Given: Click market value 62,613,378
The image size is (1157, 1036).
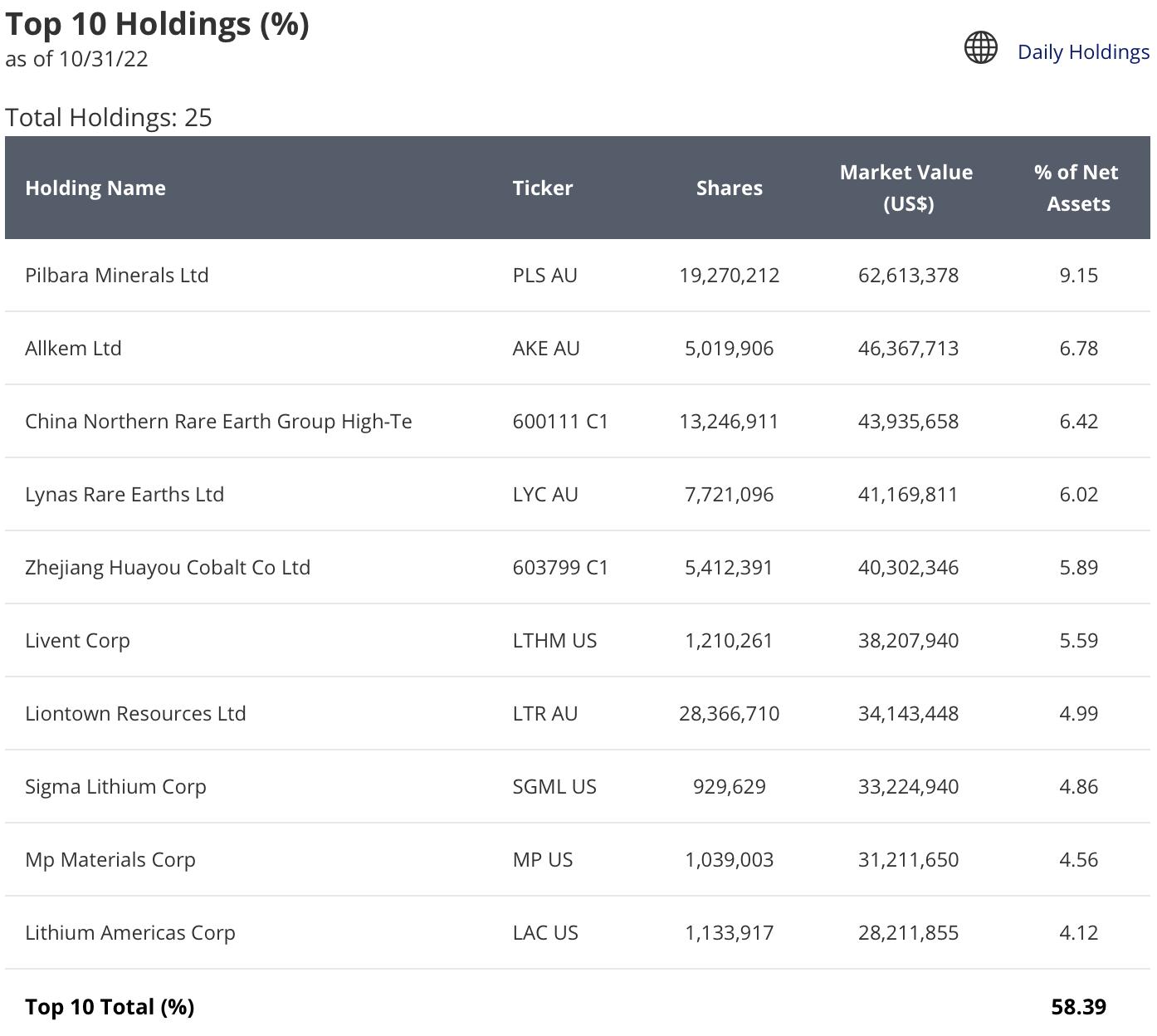Looking at the screenshot, I should click(x=909, y=275).
